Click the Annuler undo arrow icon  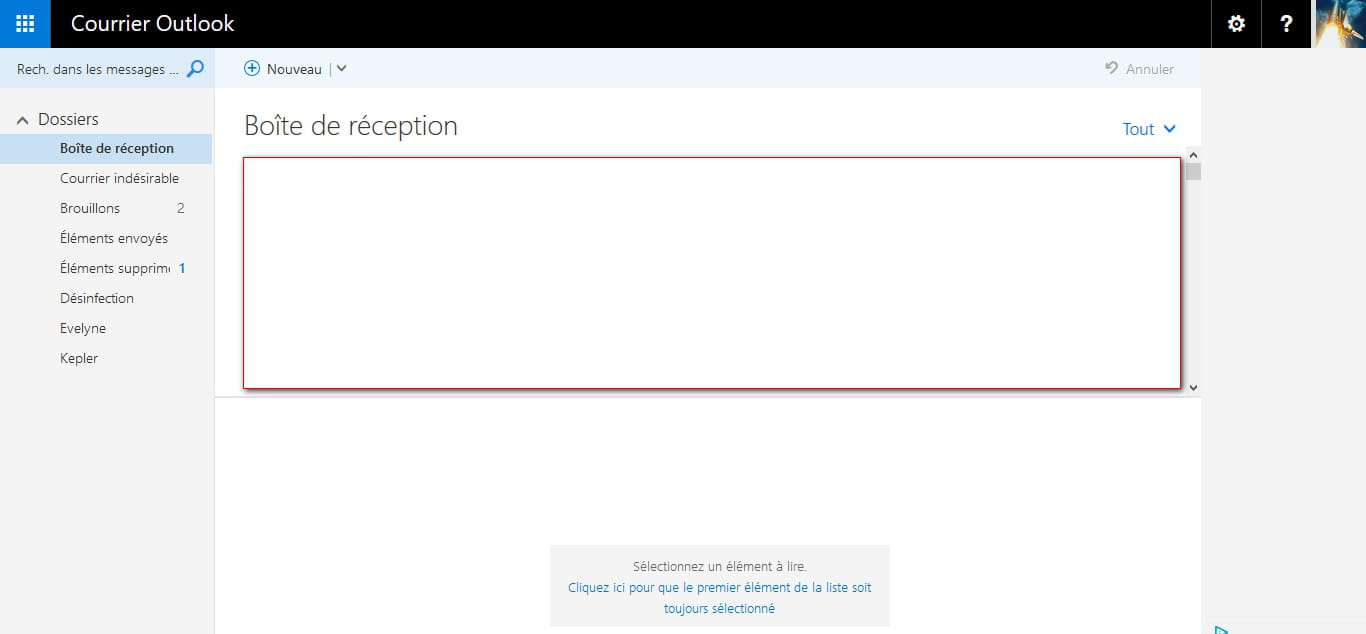click(1111, 69)
